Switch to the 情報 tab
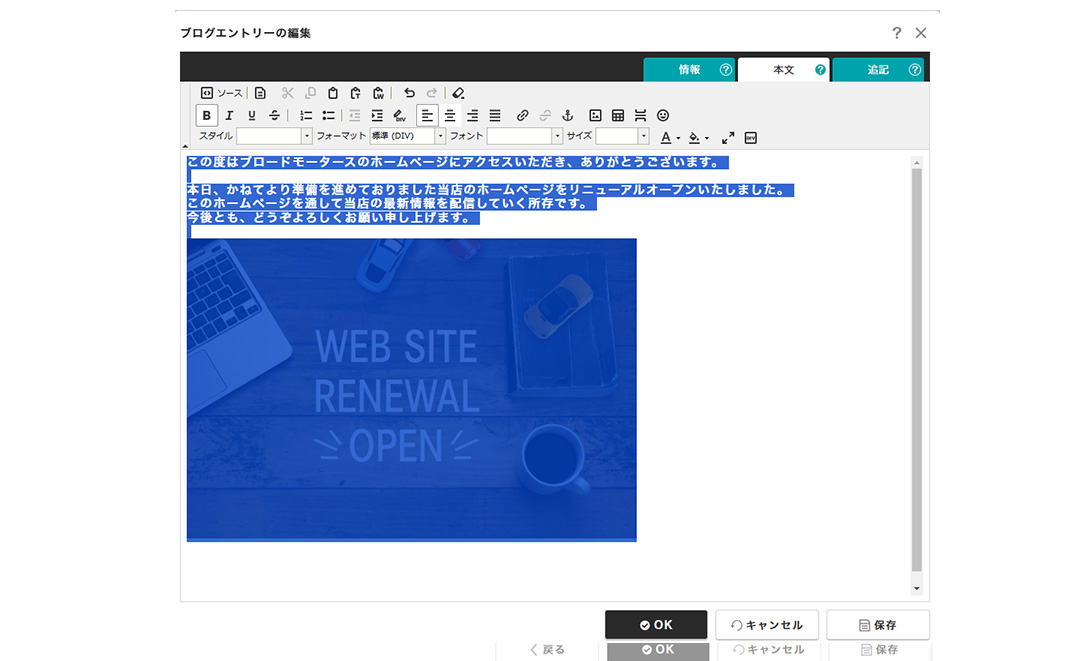The height and width of the screenshot is (661, 1088). [x=689, y=70]
